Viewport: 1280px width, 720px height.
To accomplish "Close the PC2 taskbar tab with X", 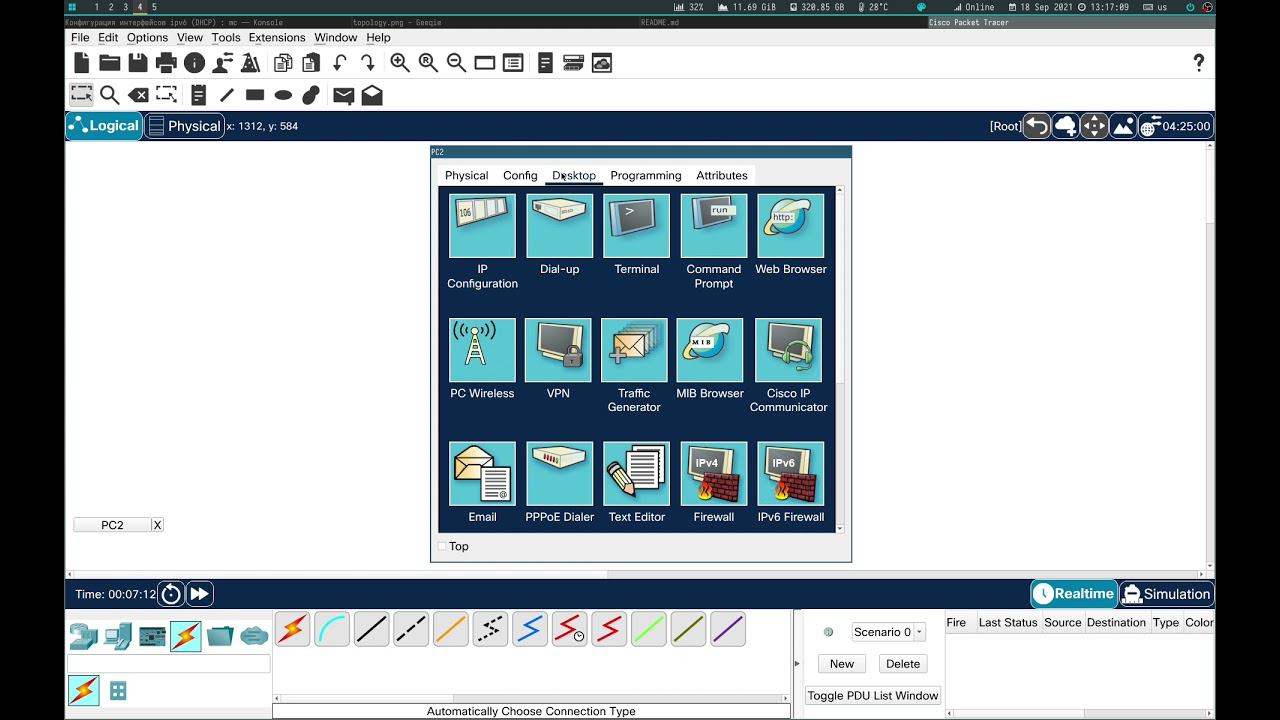I will pyautogui.click(x=157, y=525).
